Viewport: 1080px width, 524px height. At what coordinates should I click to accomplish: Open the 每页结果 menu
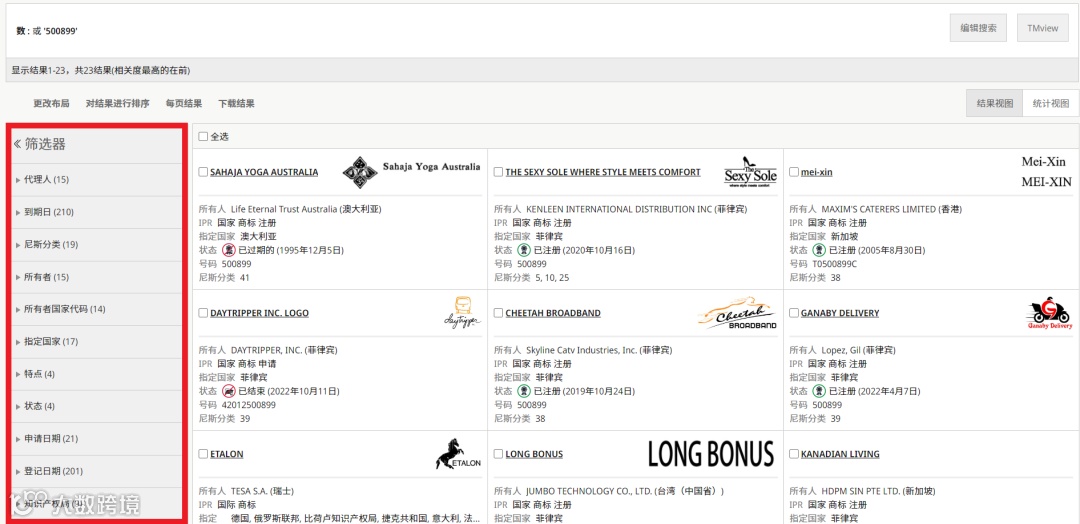(x=184, y=103)
